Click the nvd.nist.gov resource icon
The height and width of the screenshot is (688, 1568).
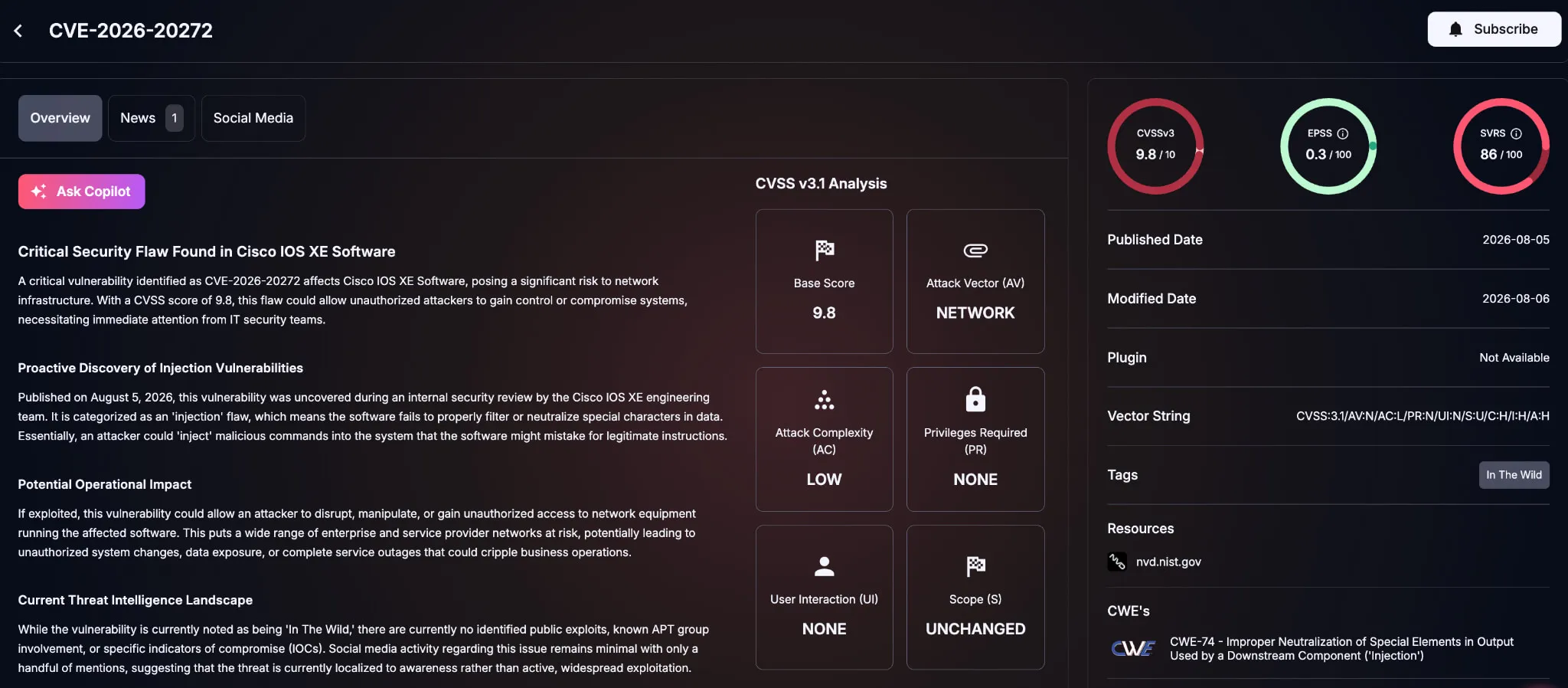click(x=1117, y=562)
